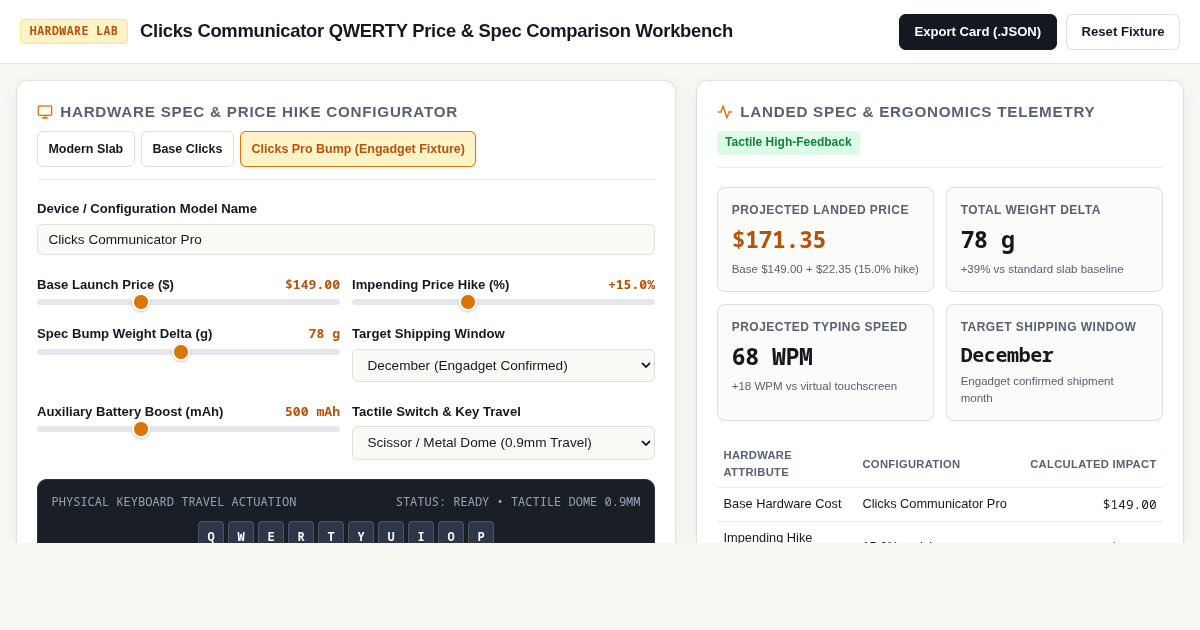1200x630 pixels.
Task: Click the 68 WPM typing speed value
Action: (772, 357)
